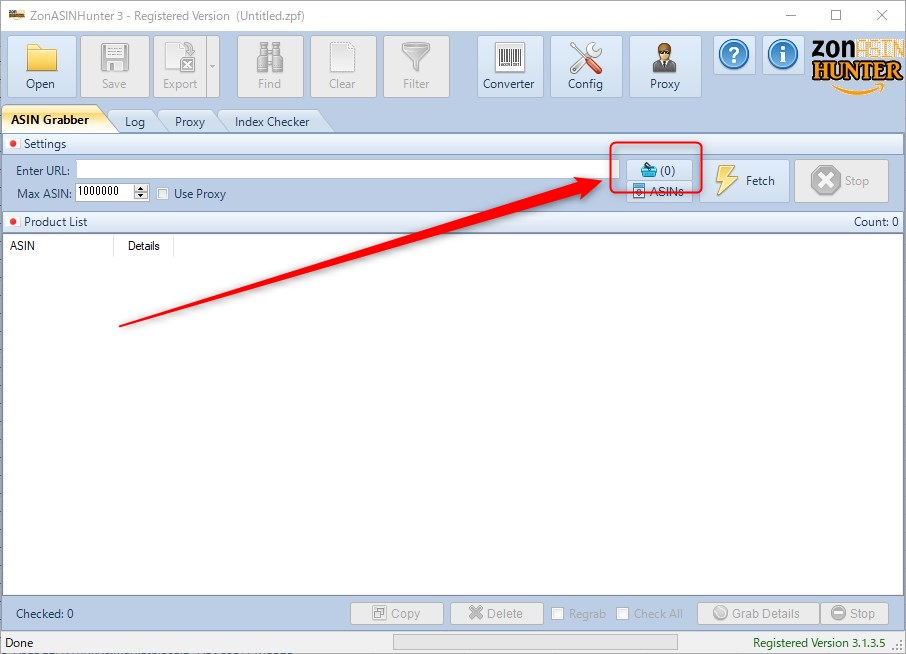The height and width of the screenshot is (654, 906).
Task: Click the app icon in title bar
Action: pos(16,14)
